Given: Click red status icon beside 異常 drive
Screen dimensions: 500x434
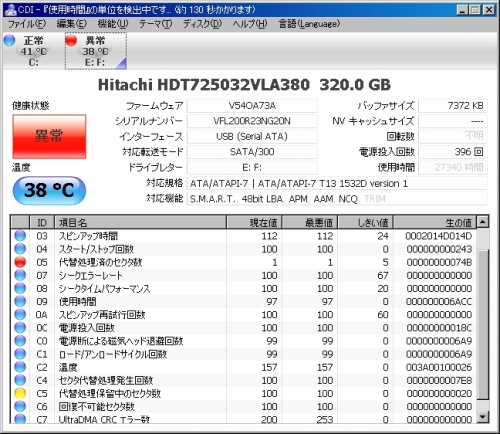Looking at the screenshot, I should coord(71,40).
